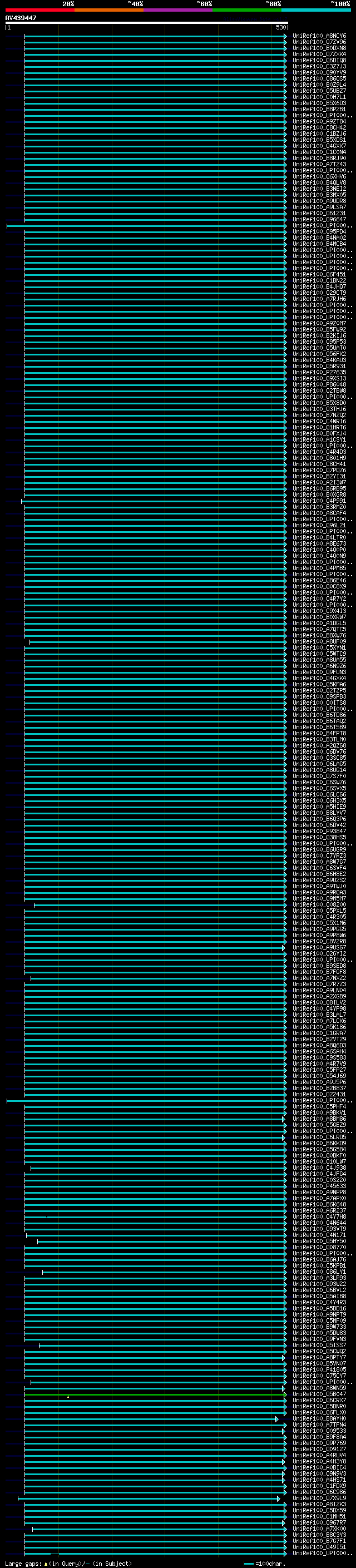Click the purple ~60% legend segment

[179, 10]
